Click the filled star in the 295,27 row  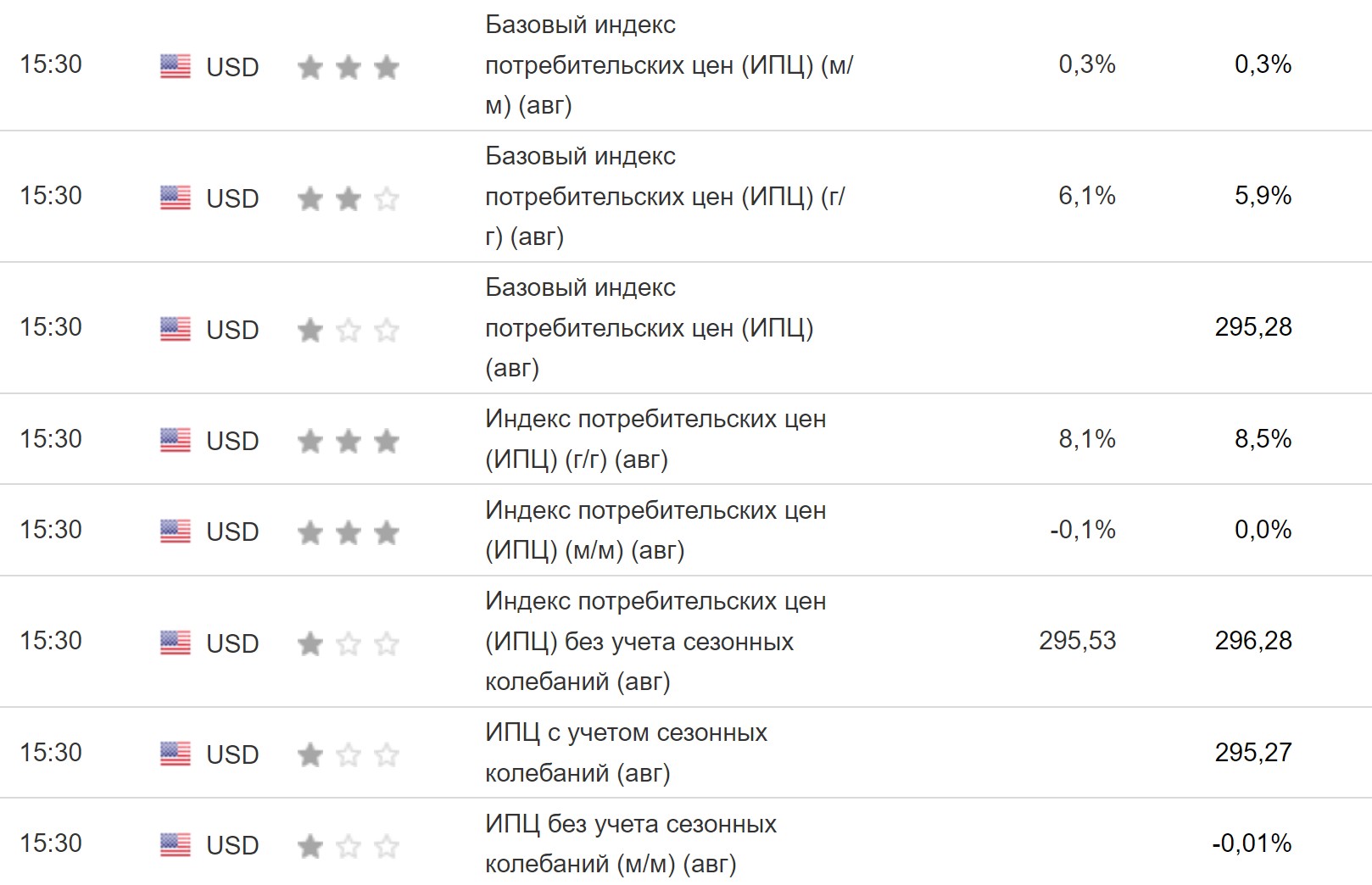[310, 754]
